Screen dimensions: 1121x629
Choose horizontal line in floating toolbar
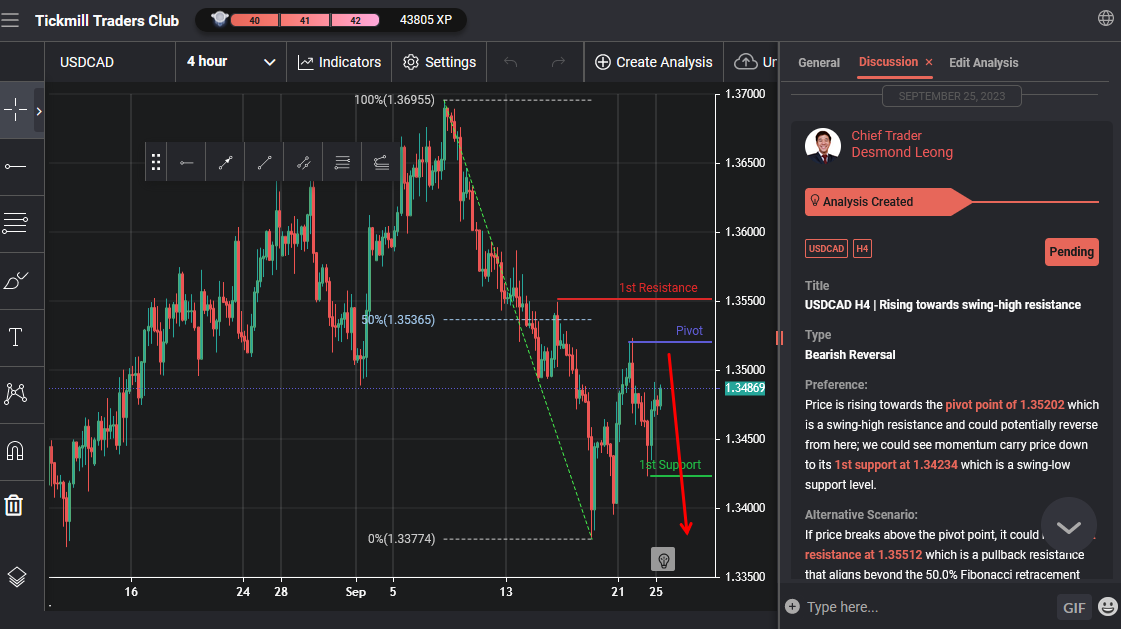[x=187, y=162]
